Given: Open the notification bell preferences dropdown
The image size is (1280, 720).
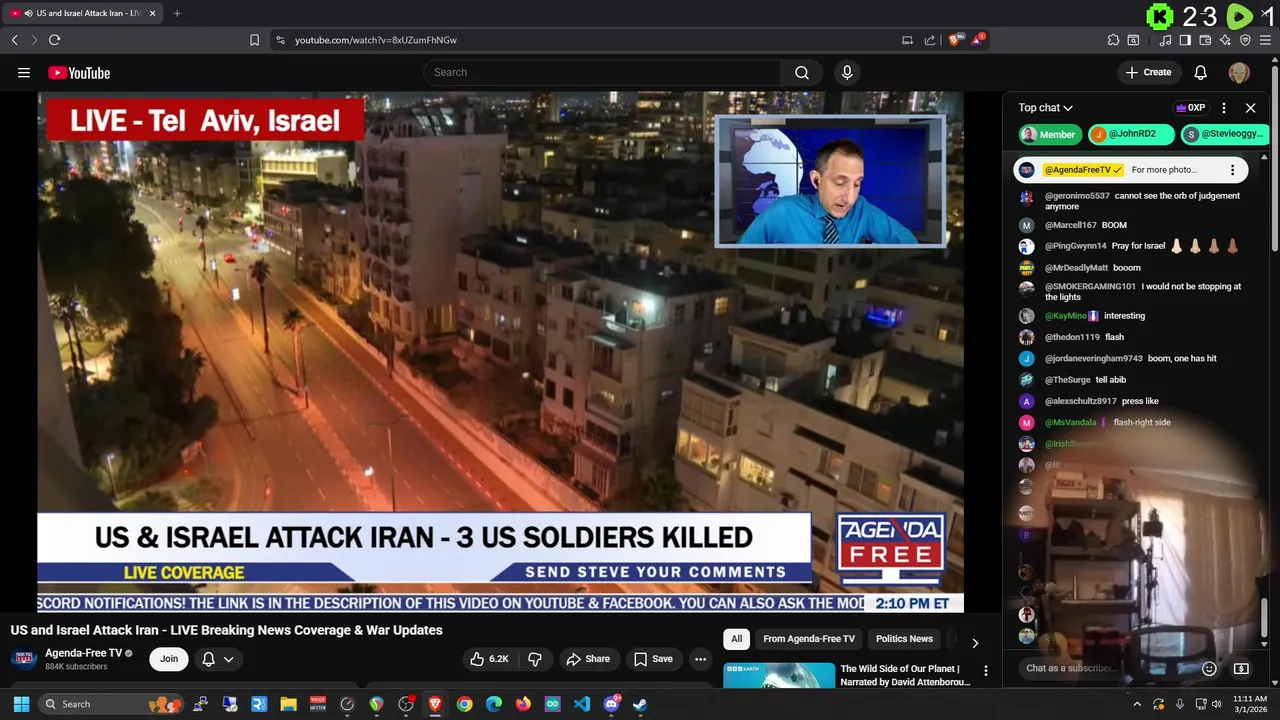Looking at the screenshot, I should (x=218, y=659).
